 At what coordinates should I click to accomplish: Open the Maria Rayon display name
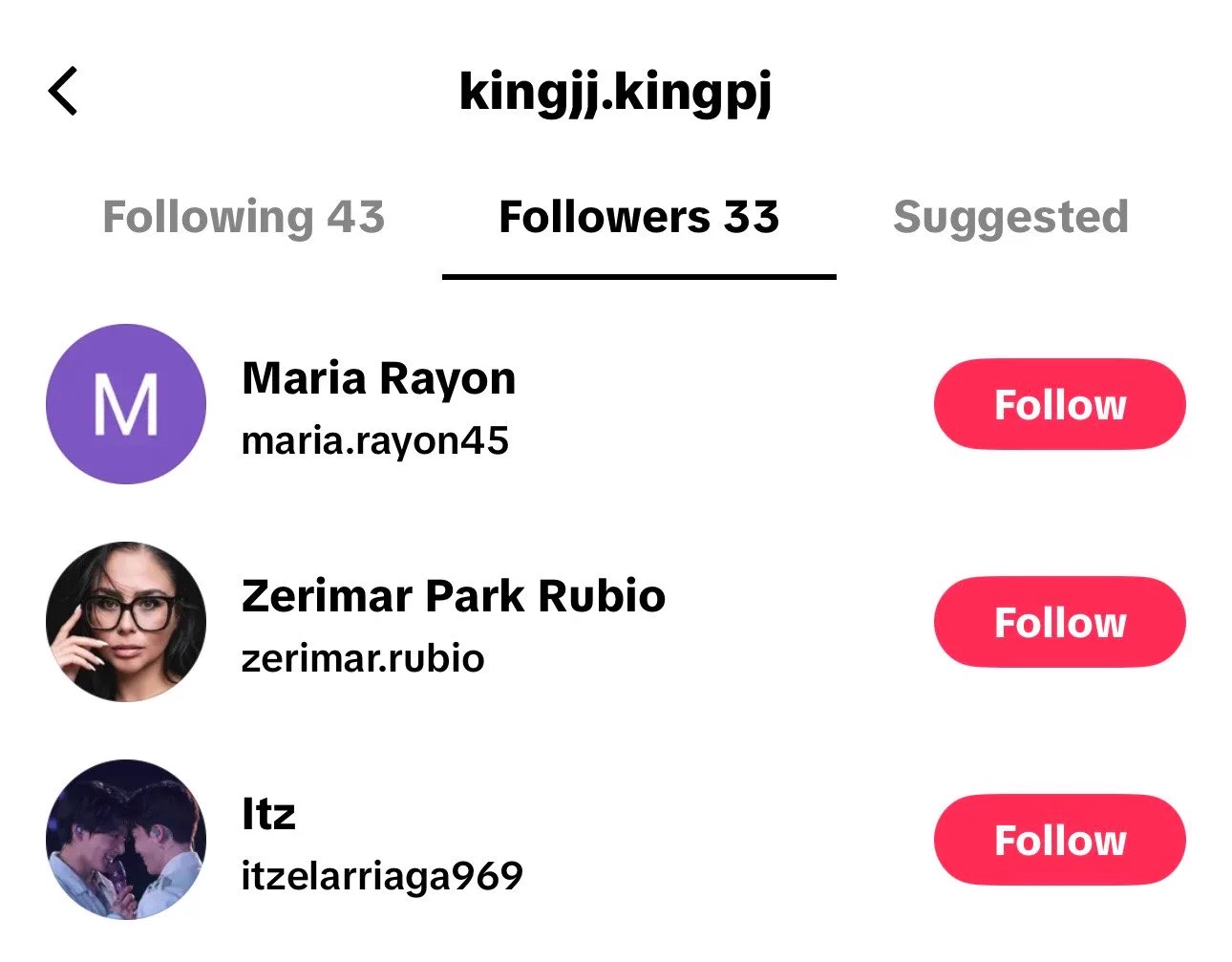pos(378,378)
